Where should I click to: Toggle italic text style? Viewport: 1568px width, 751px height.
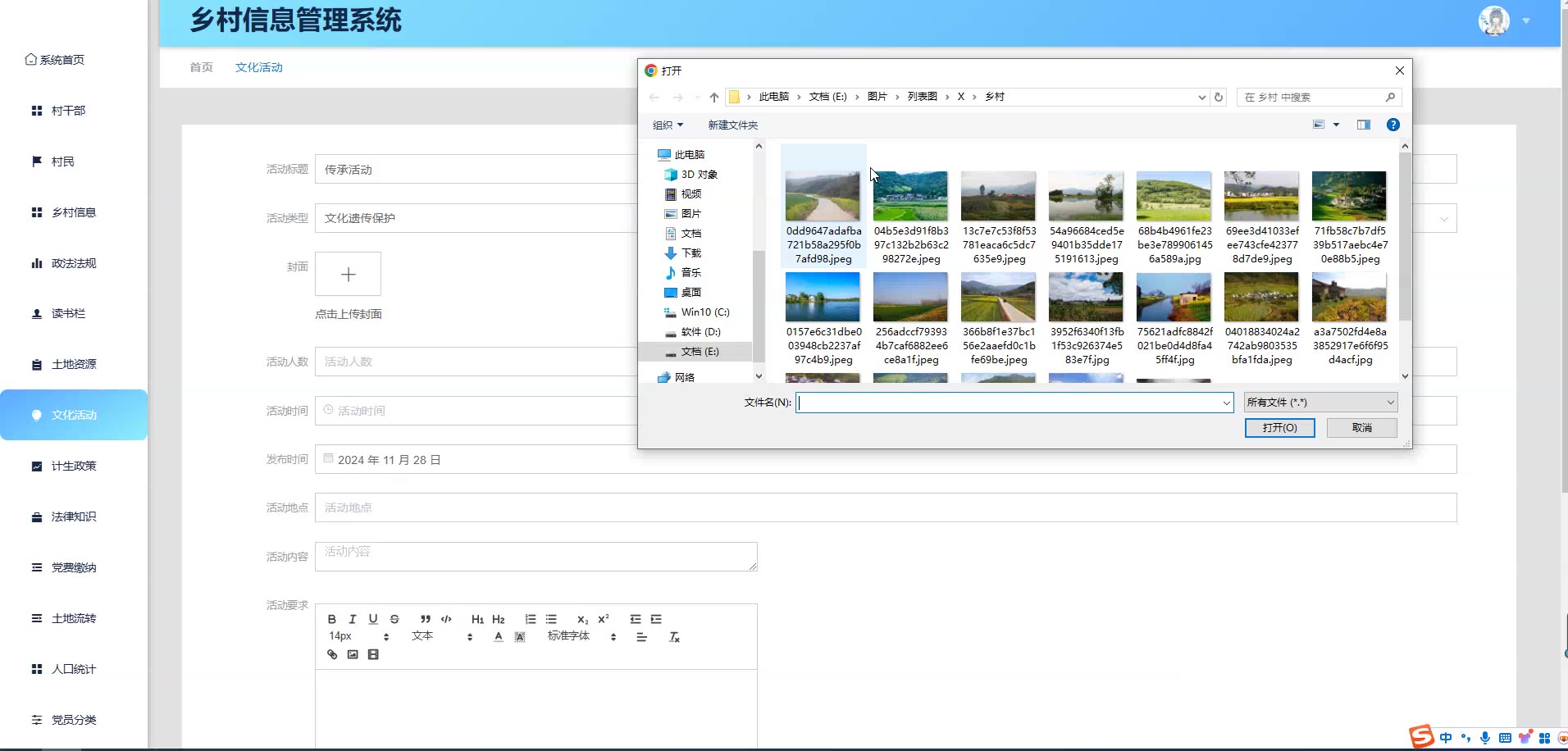[353, 619]
